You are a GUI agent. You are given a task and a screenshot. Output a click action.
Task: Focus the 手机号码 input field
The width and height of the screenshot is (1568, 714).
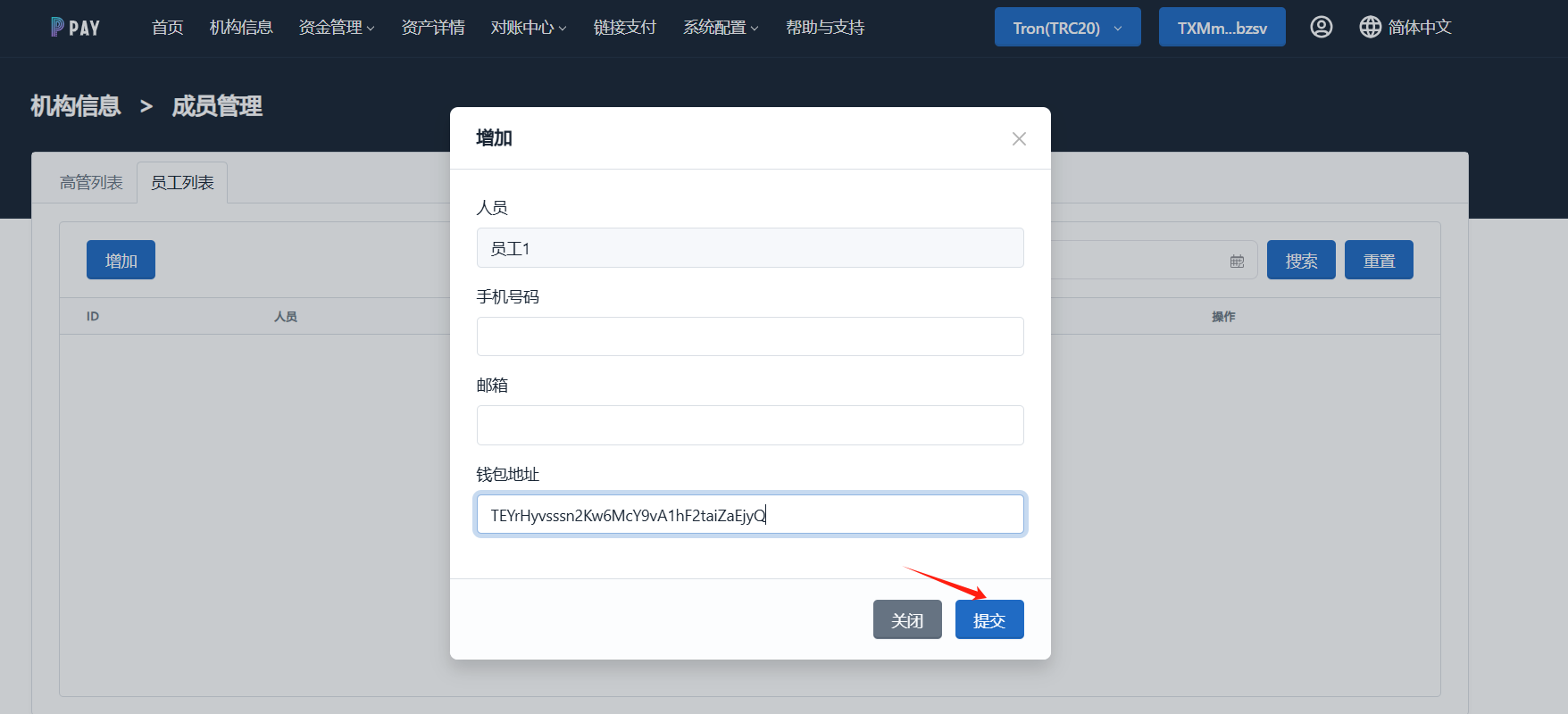point(750,336)
